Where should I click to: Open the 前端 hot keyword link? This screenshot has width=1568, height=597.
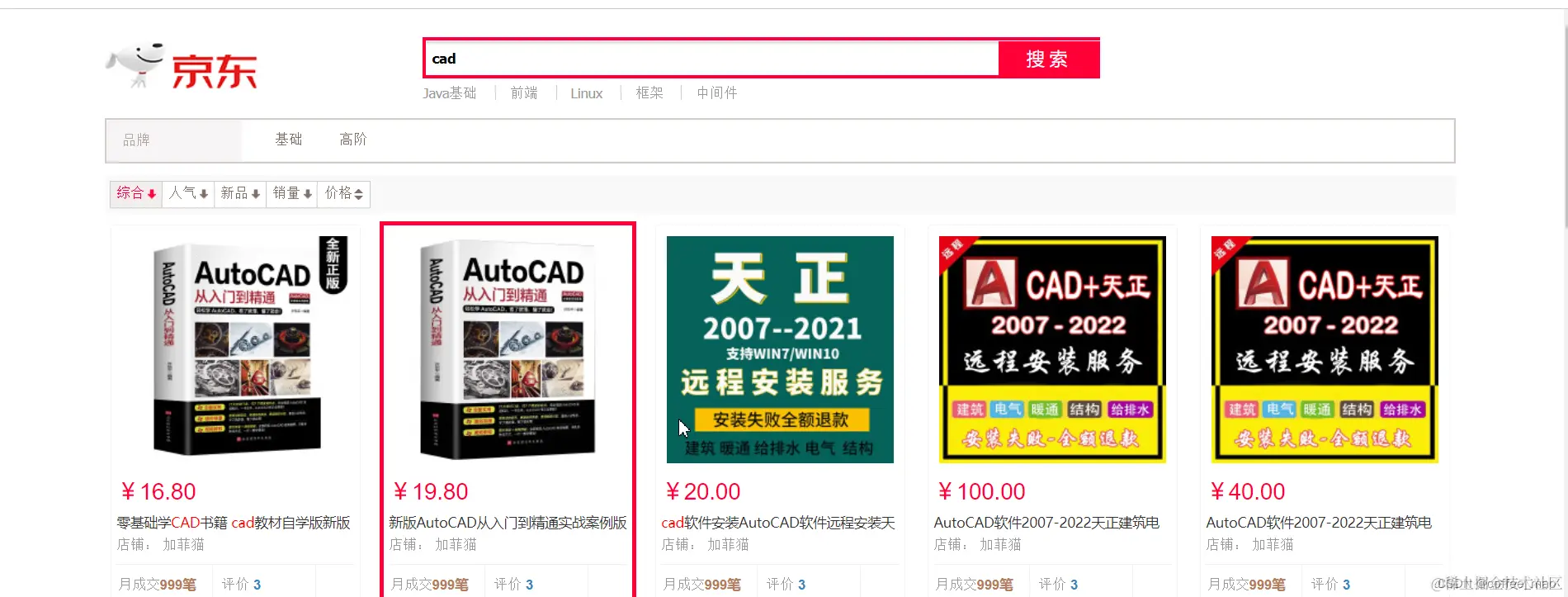tap(524, 93)
